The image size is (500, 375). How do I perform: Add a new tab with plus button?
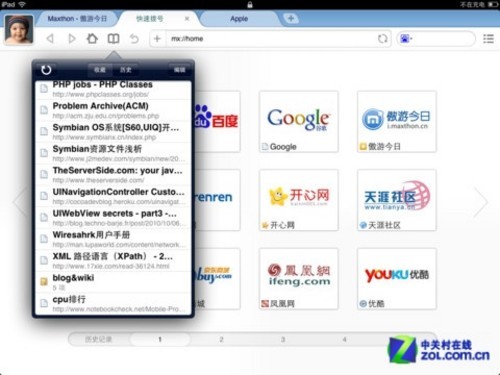(x=291, y=18)
